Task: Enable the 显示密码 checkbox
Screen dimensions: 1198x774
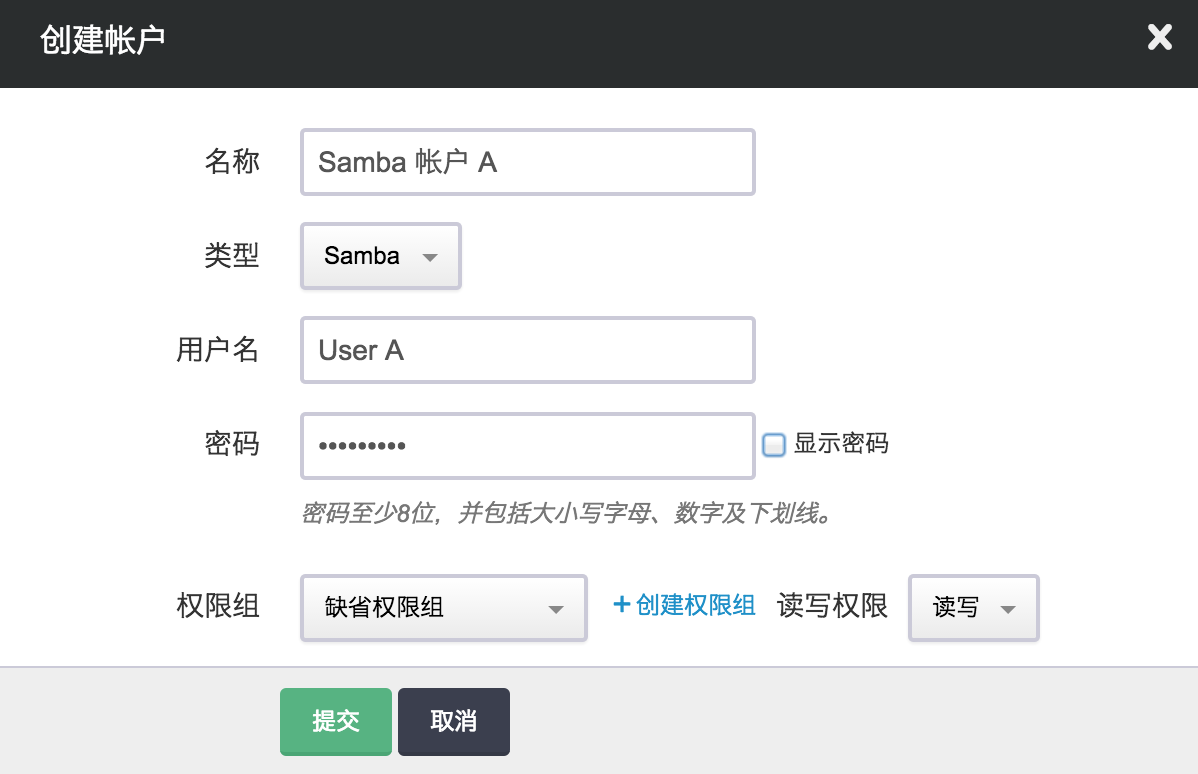Action: [x=773, y=444]
